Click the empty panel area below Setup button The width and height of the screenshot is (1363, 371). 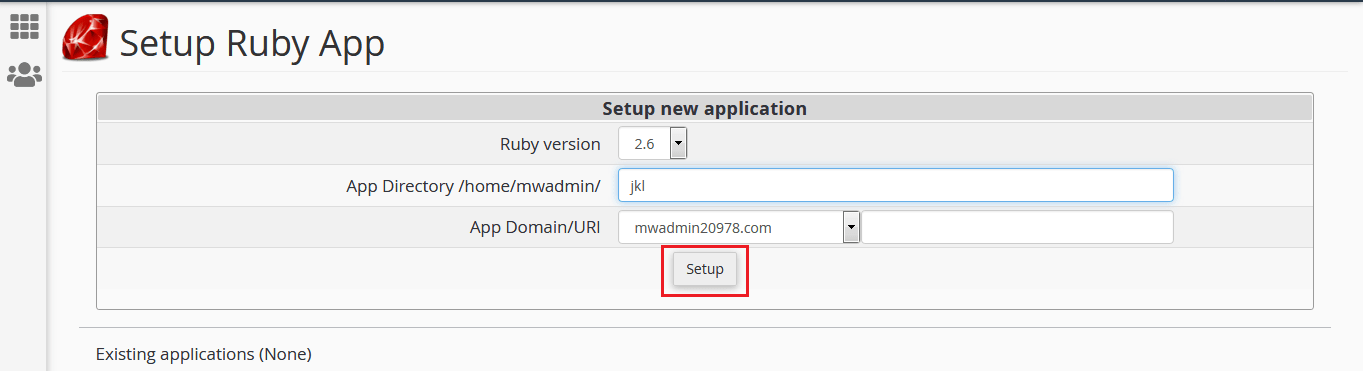[705, 299]
